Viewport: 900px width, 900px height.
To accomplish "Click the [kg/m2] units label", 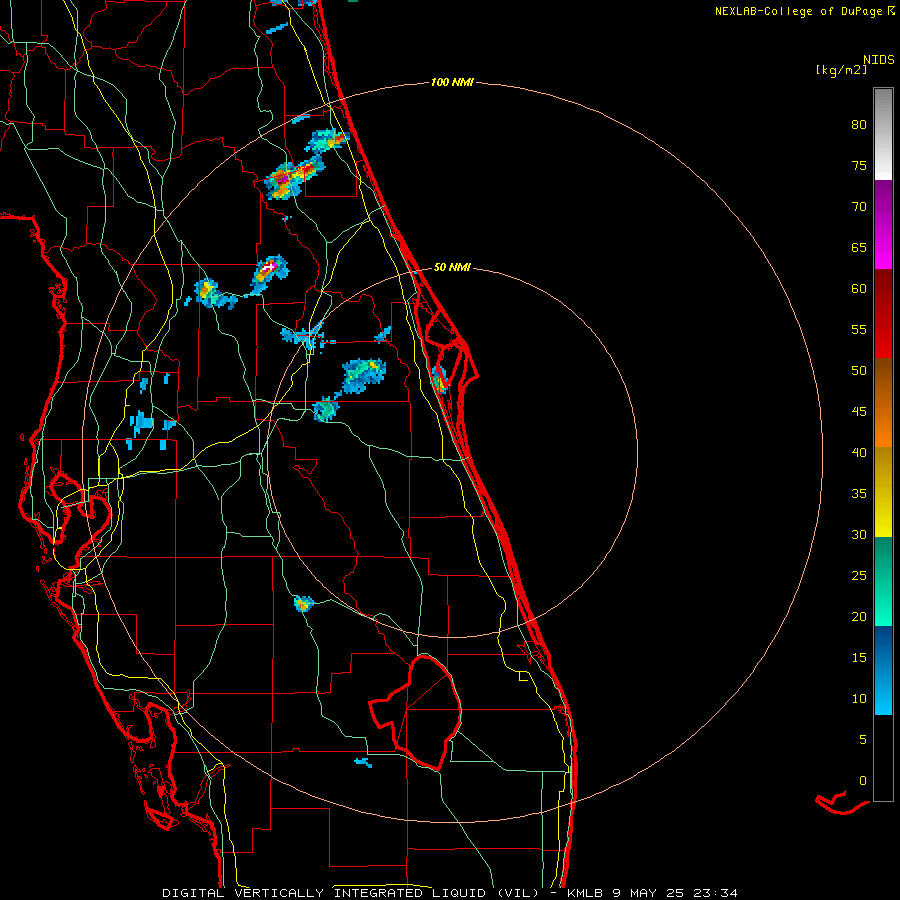I will pos(841,70).
